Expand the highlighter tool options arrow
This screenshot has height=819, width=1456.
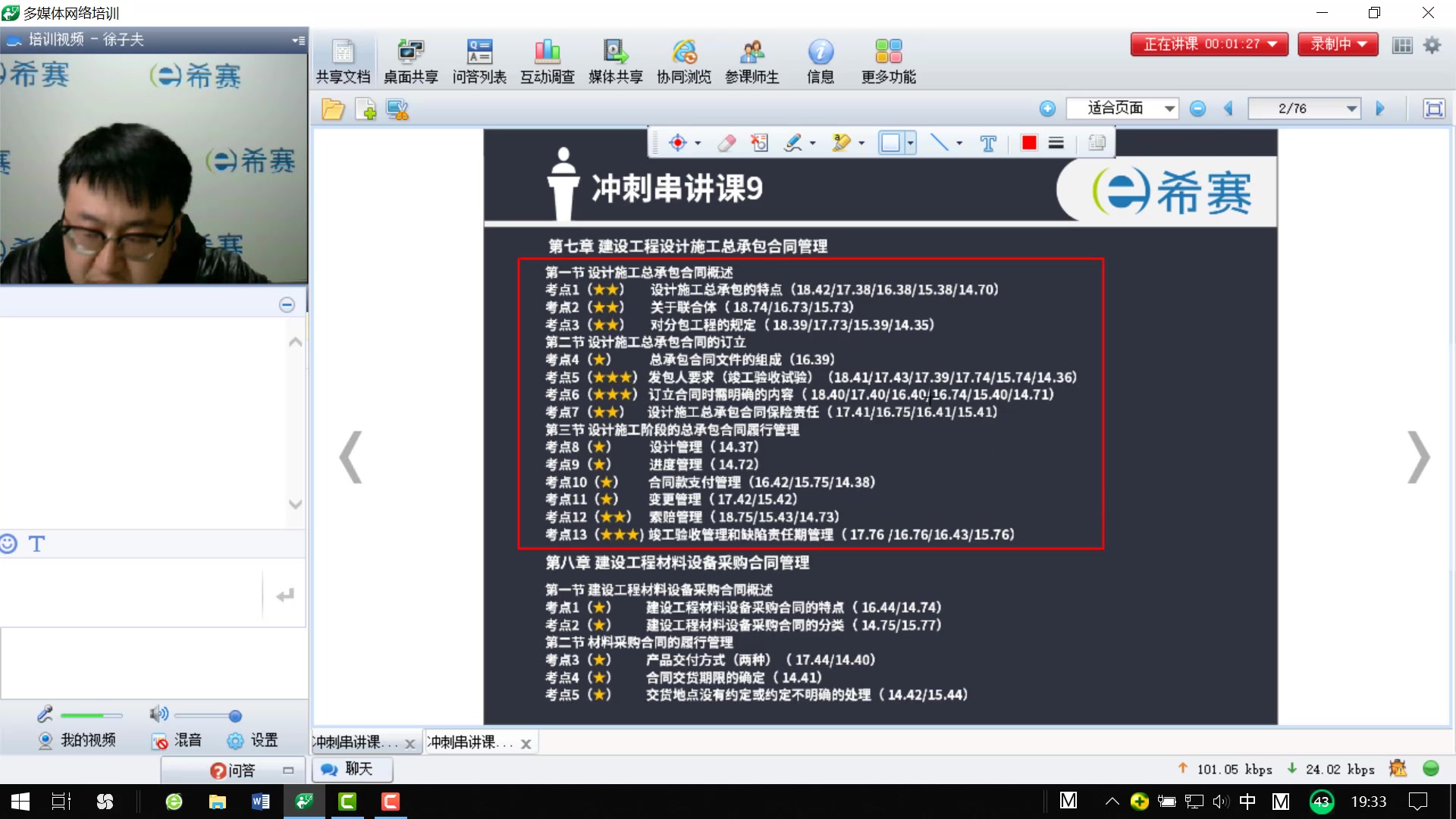click(x=860, y=143)
